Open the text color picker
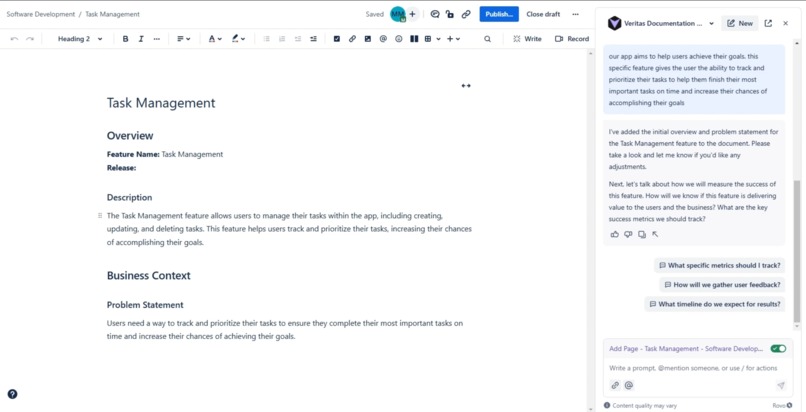This screenshot has width=806, height=412. (215, 39)
